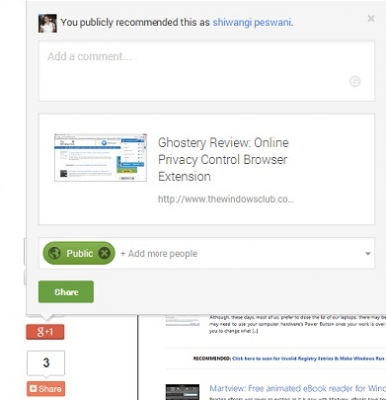Click the Ghostery Review article title
Viewport: 386px width, 400px height.
(x=223, y=159)
